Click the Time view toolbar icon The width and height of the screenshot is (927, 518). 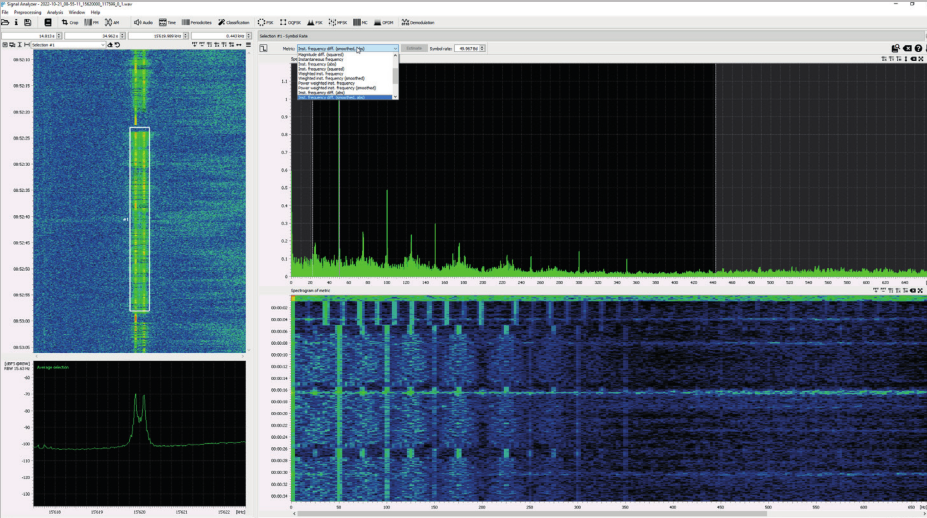(x=168, y=22)
